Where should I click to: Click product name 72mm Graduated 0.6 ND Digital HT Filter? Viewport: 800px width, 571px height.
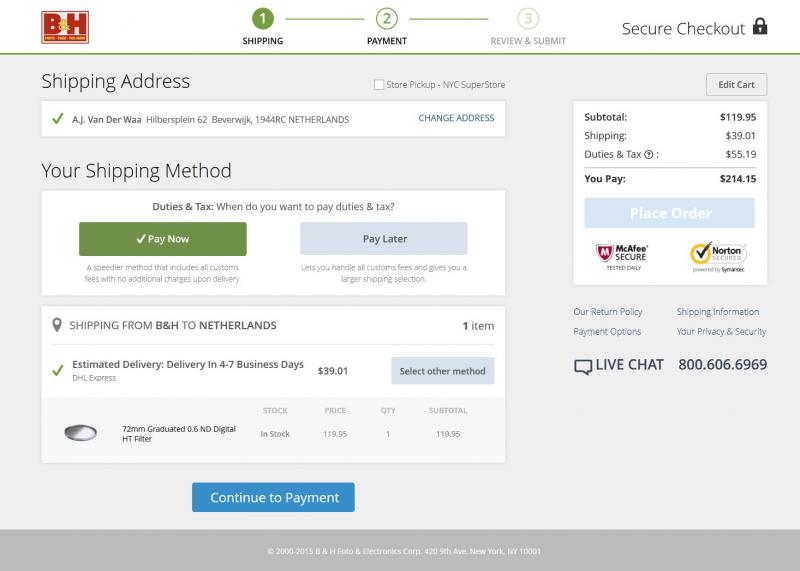(x=179, y=434)
